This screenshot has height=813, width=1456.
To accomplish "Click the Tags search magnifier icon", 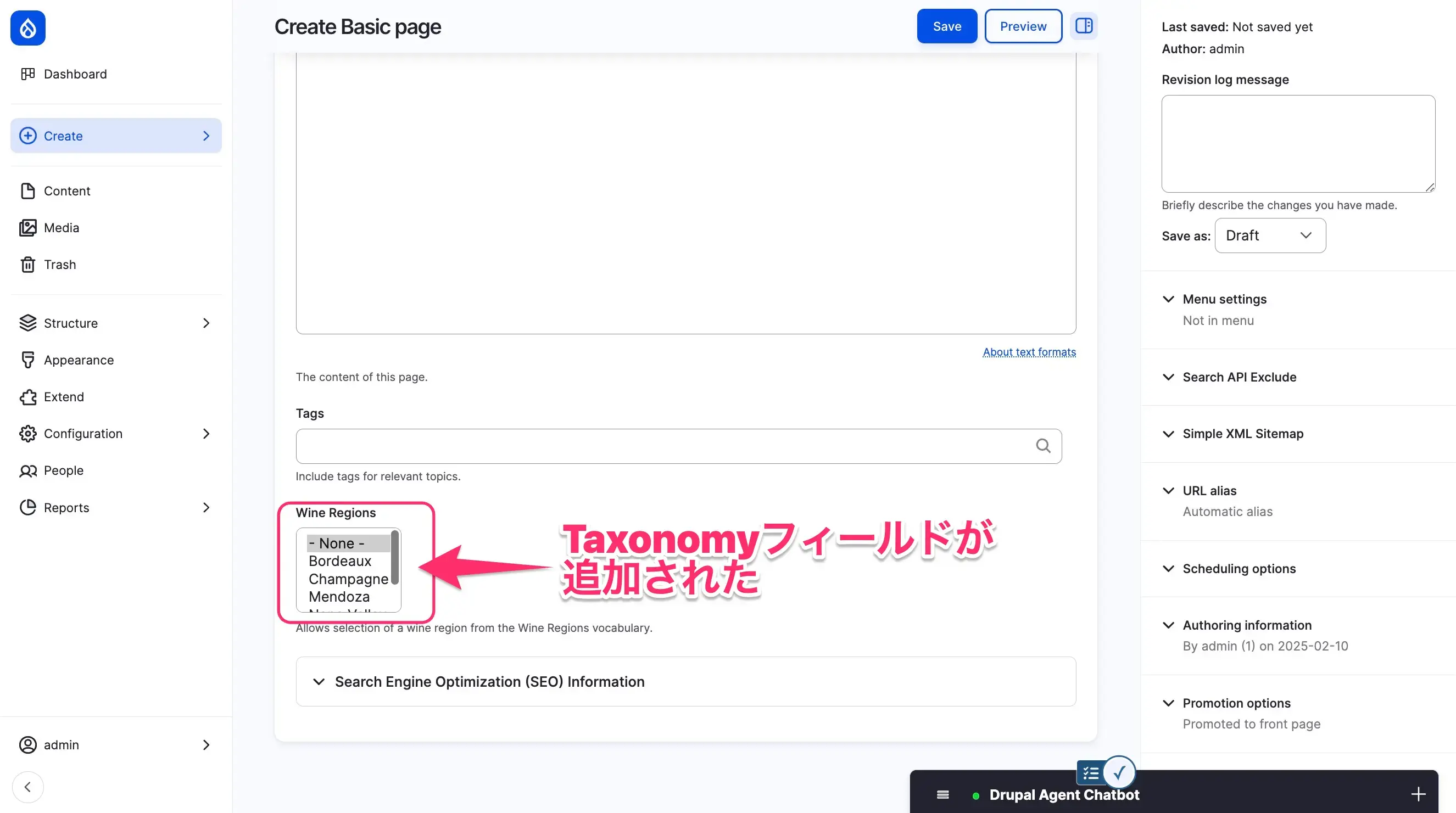I will 1043,446.
